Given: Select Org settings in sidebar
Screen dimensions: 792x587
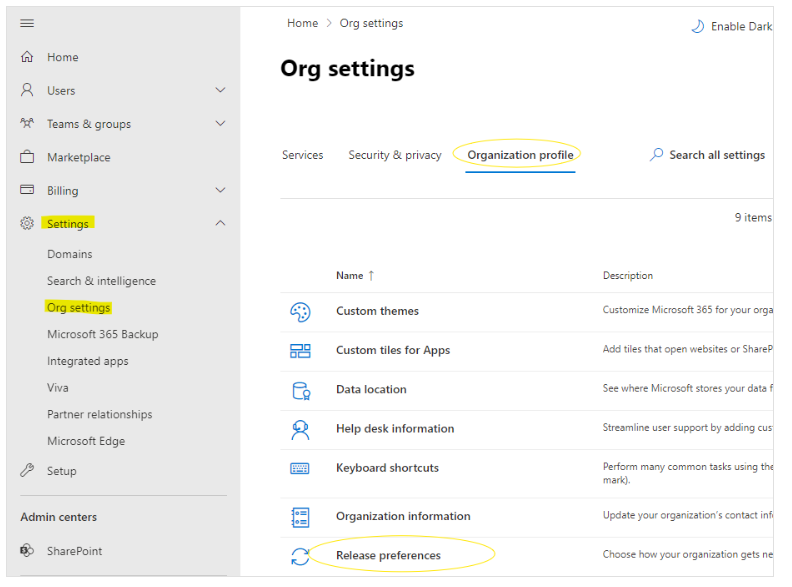Looking at the screenshot, I should click(x=78, y=308).
